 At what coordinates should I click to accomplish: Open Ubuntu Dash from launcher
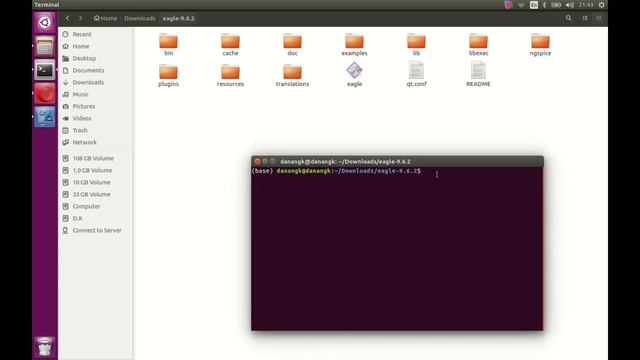tap(44, 22)
